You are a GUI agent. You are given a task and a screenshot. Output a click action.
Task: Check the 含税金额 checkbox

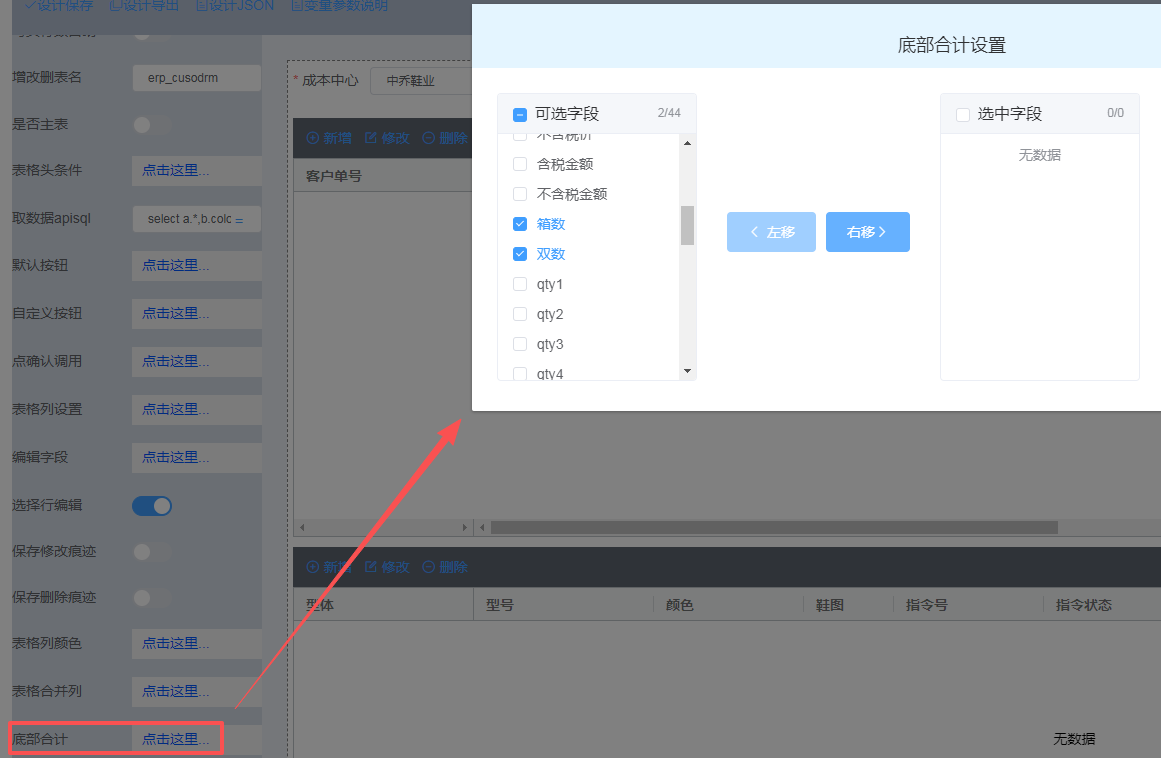(520, 164)
